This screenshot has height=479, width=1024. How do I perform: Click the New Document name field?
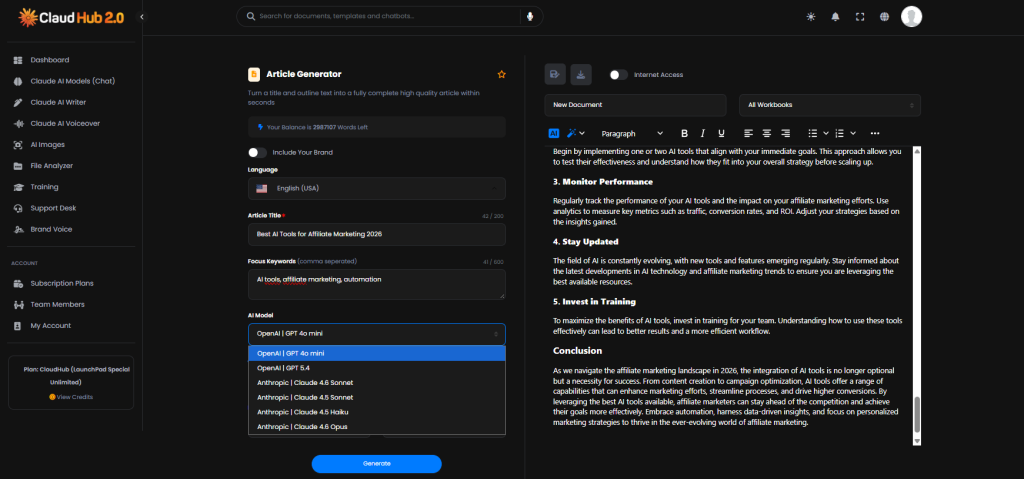(635, 105)
